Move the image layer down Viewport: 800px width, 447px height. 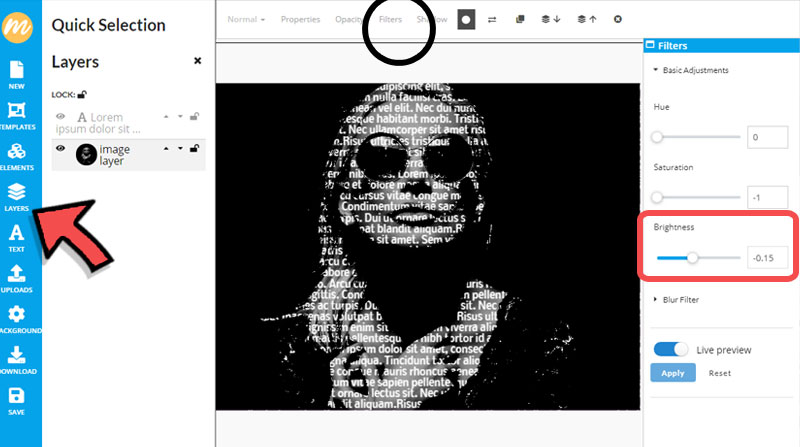[x=180, y=149]
